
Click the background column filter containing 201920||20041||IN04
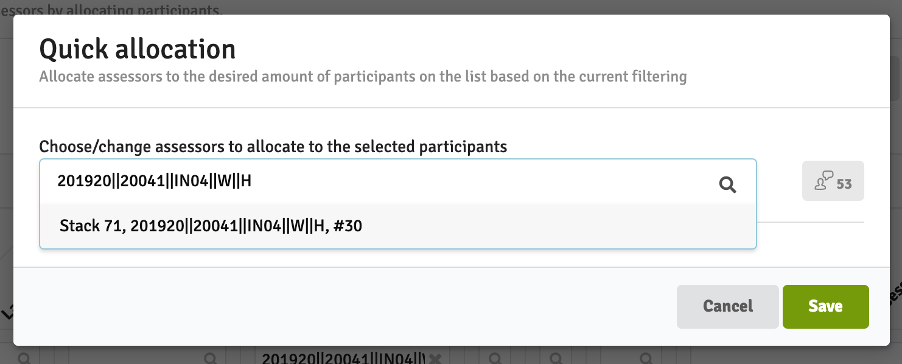click(x=343, y=359)
